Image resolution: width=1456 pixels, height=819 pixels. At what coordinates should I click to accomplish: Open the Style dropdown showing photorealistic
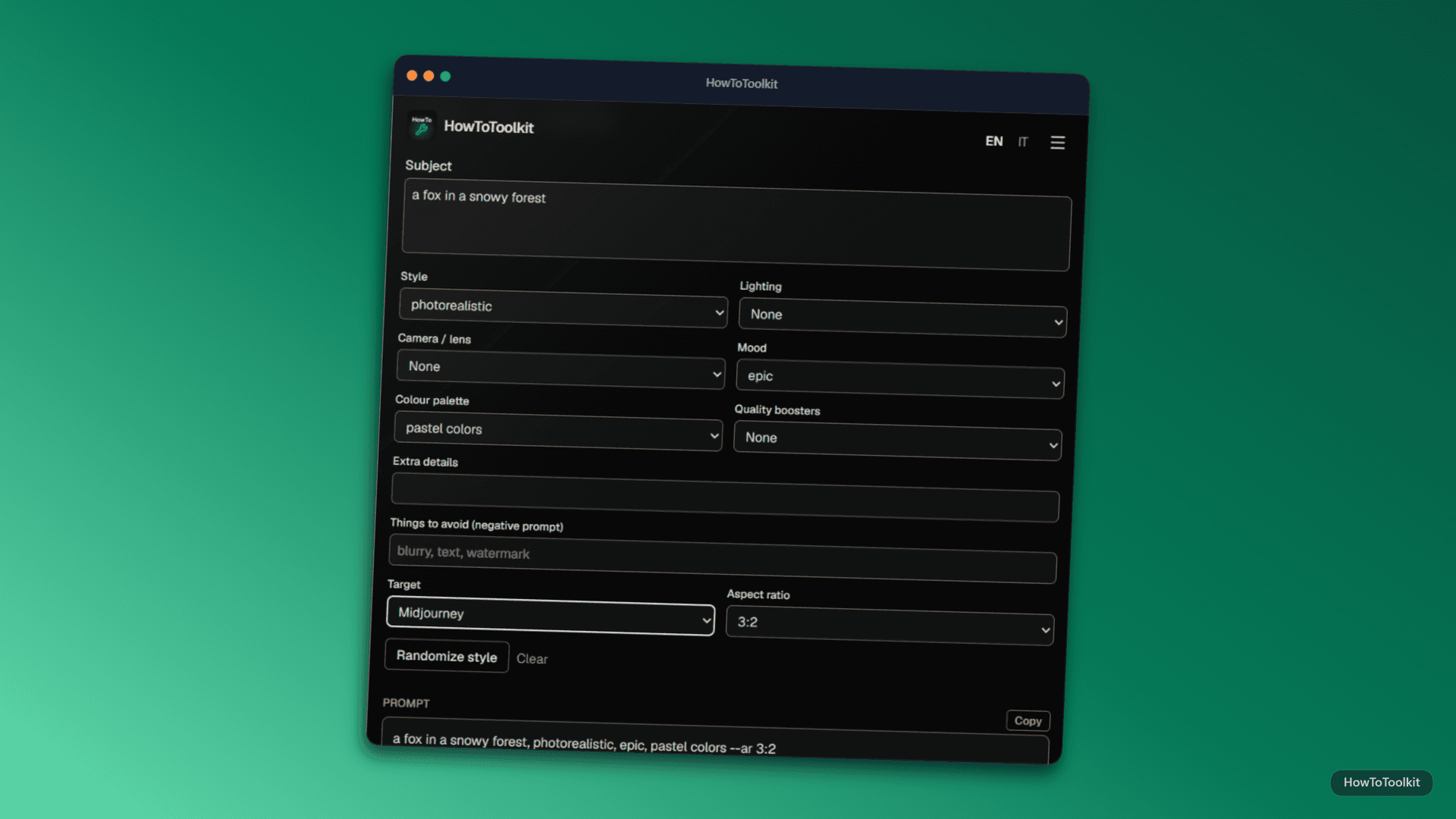[x=563, y=308]
